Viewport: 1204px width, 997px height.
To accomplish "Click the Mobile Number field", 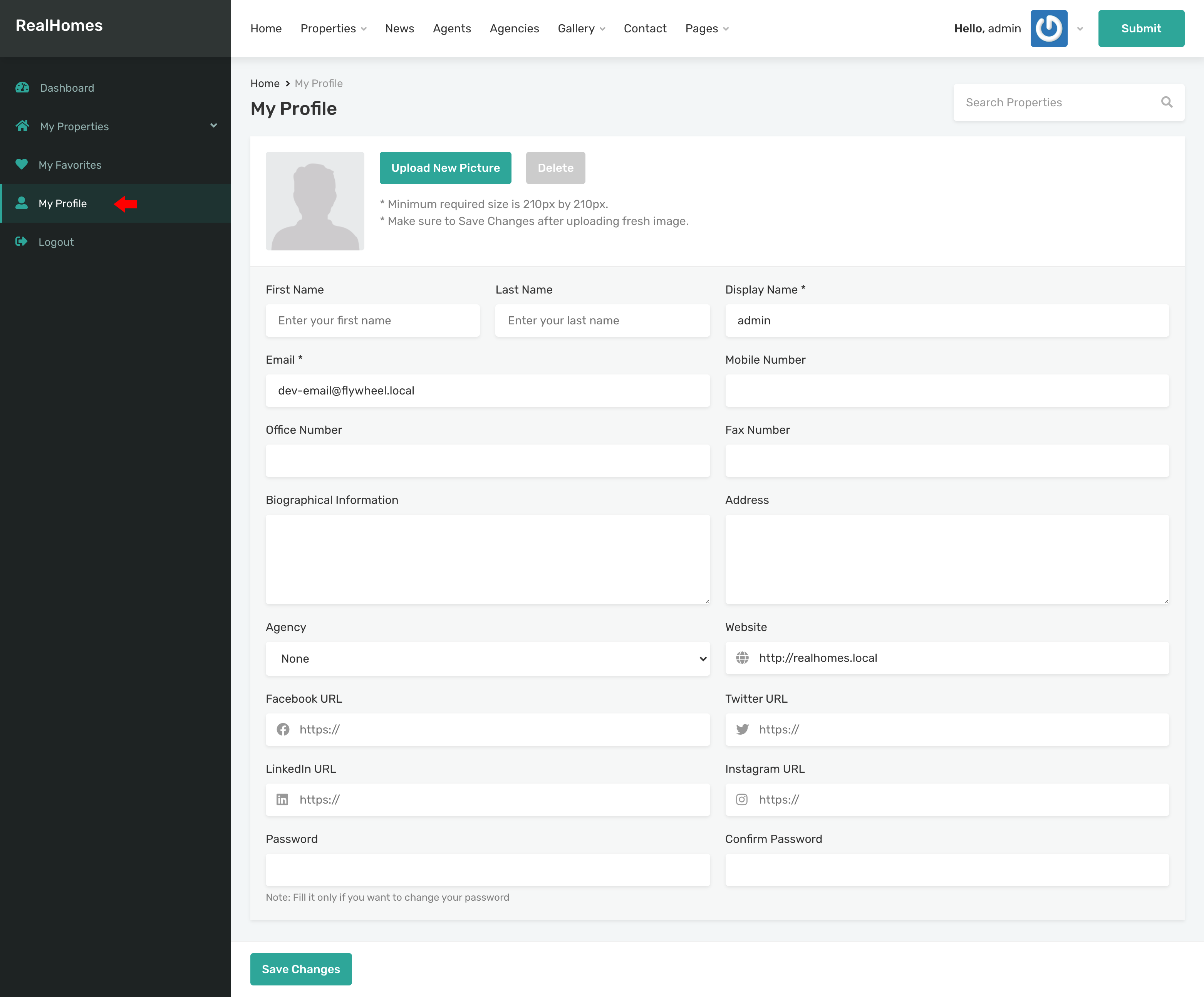I will pos(947,390).
